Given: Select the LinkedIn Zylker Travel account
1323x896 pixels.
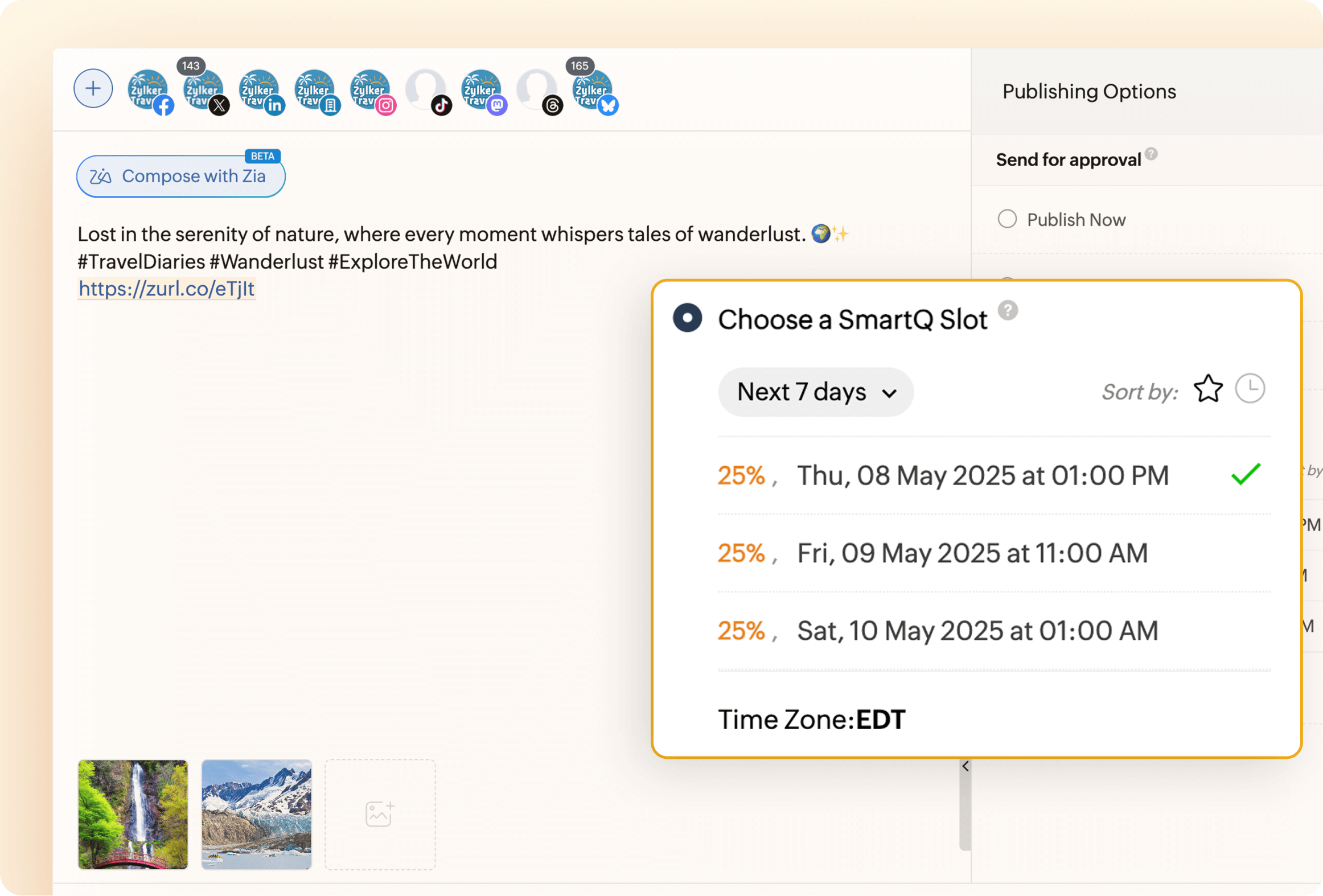Looking at the screenshot, I should (x=261, y=90).
